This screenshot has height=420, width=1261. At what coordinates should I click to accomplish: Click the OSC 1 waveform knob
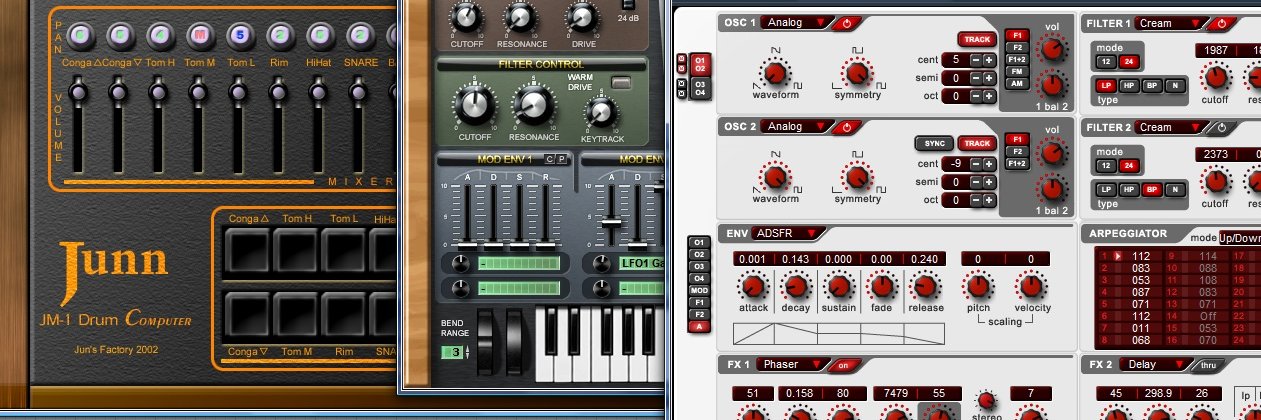[x=775, y=72]
